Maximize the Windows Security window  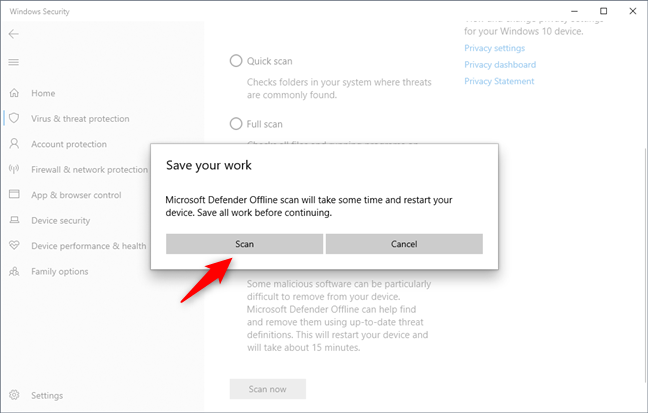[603, 11]
